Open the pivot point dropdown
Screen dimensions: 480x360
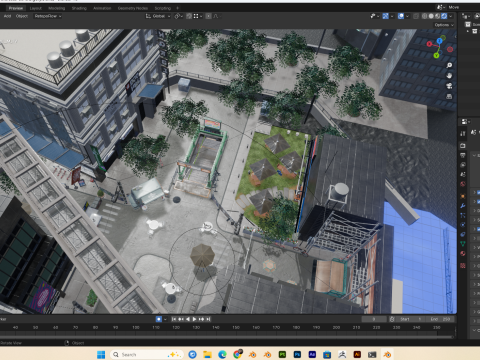tap(179, 16)
